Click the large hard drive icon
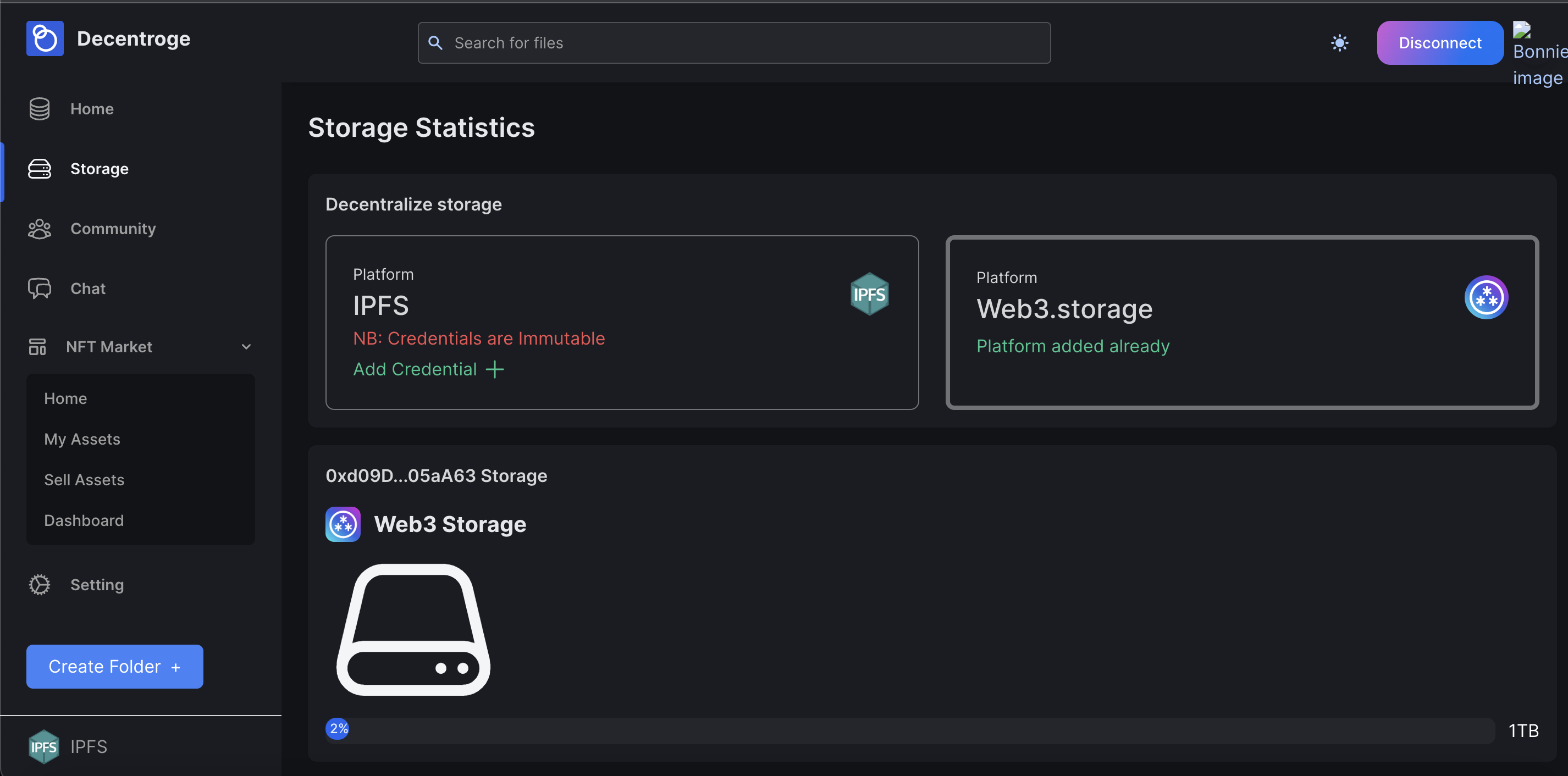Image resolution: width=1568 pixels, height=776 pixels. tap(413, 629)
